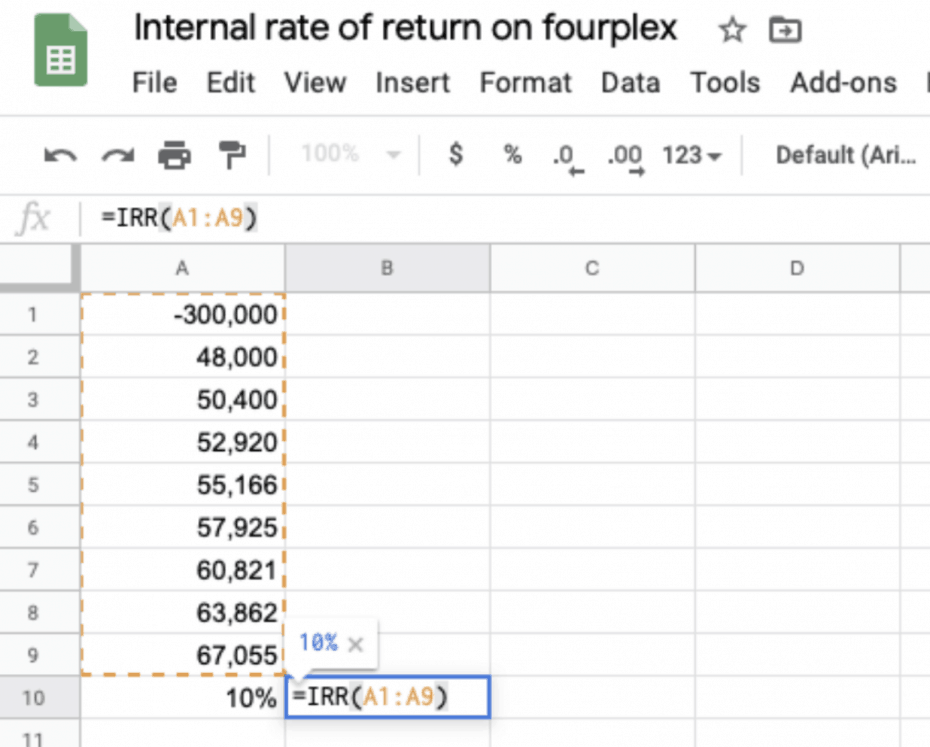Select cell containing 50,400
This screenshot has width=930, height=747.
pos(183,399)
